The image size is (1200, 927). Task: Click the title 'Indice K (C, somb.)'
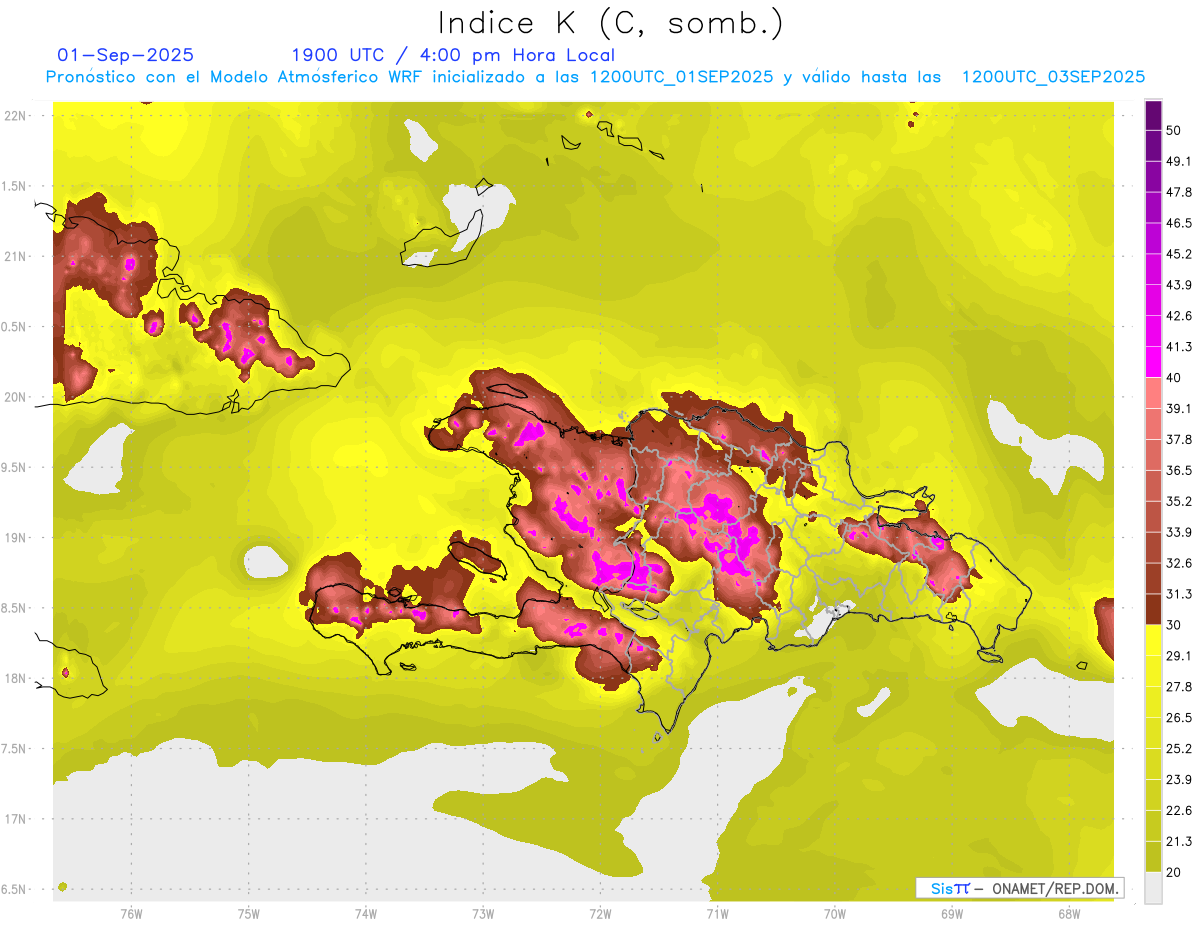tap(611, 23)
